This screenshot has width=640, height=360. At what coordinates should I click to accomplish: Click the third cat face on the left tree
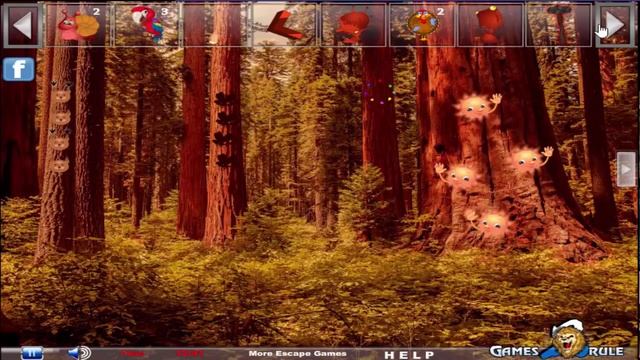60,143
